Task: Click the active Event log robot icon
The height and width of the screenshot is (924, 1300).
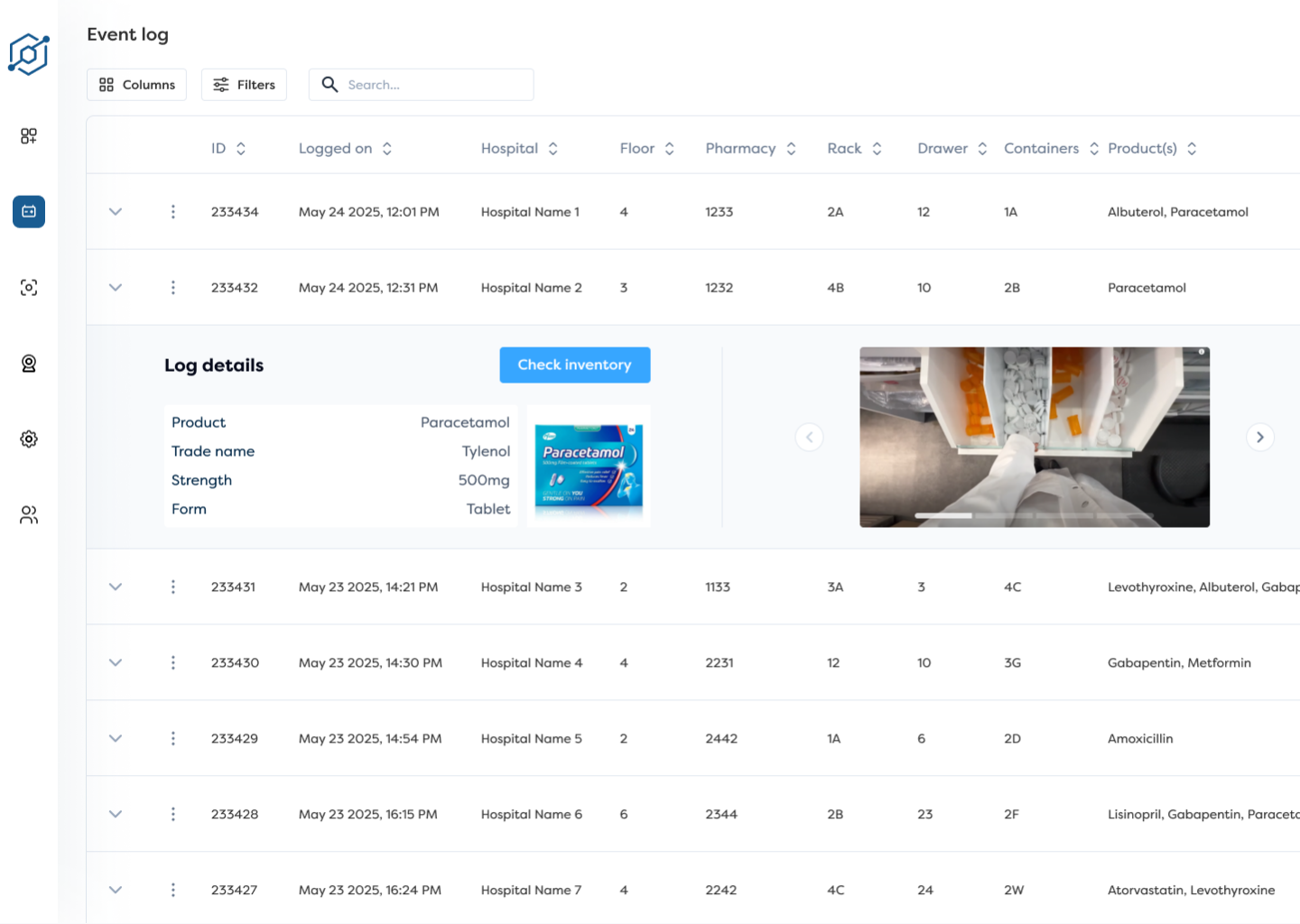Action: (x=28, y=211)
